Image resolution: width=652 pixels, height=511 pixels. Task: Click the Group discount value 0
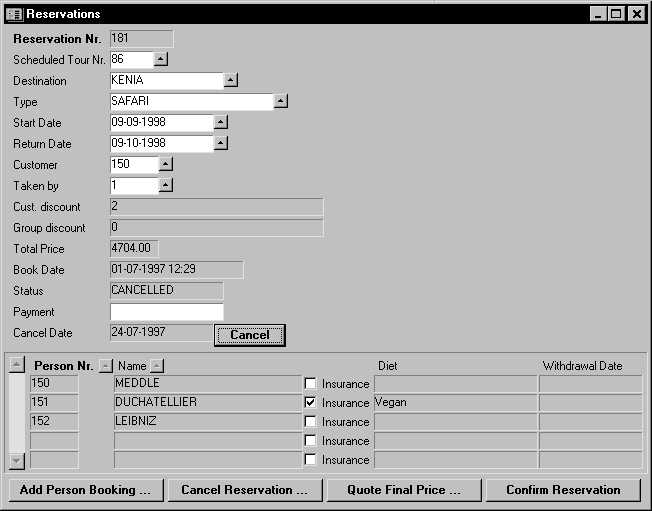click(217, 227)
